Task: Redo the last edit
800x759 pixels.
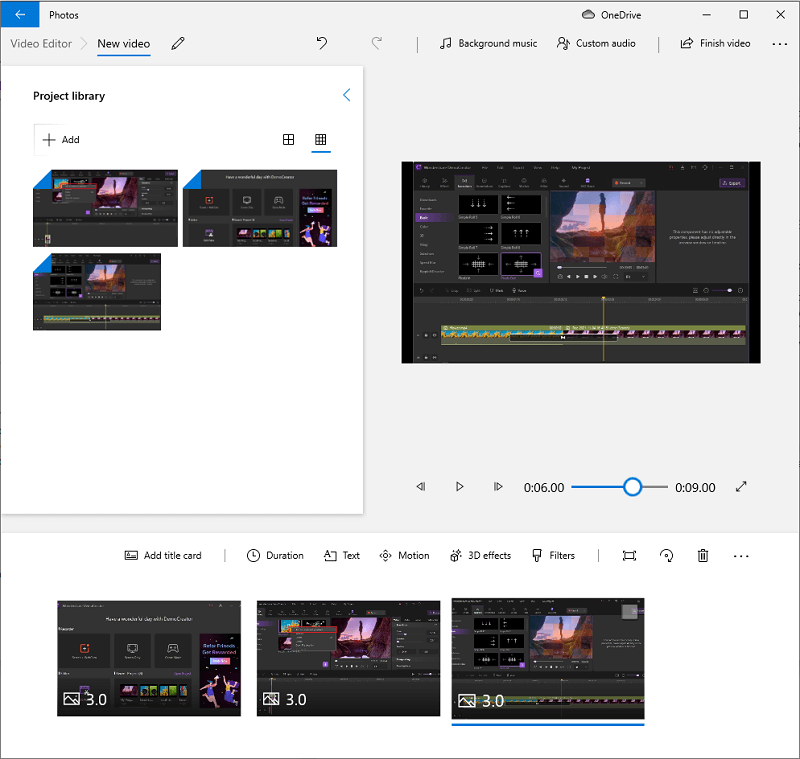Action: click(x=377, y=44)
